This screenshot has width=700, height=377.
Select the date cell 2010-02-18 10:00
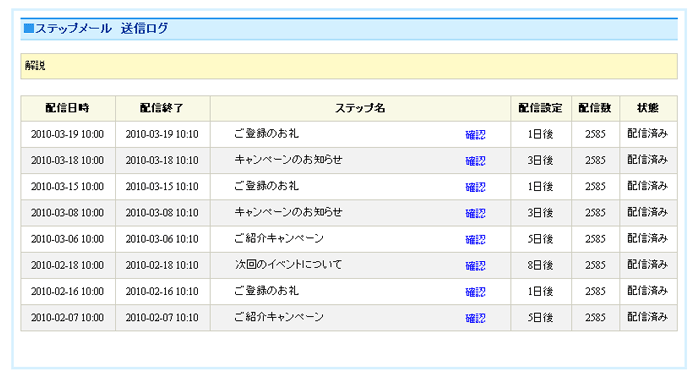pyautogui.click(x=67, y=265)
